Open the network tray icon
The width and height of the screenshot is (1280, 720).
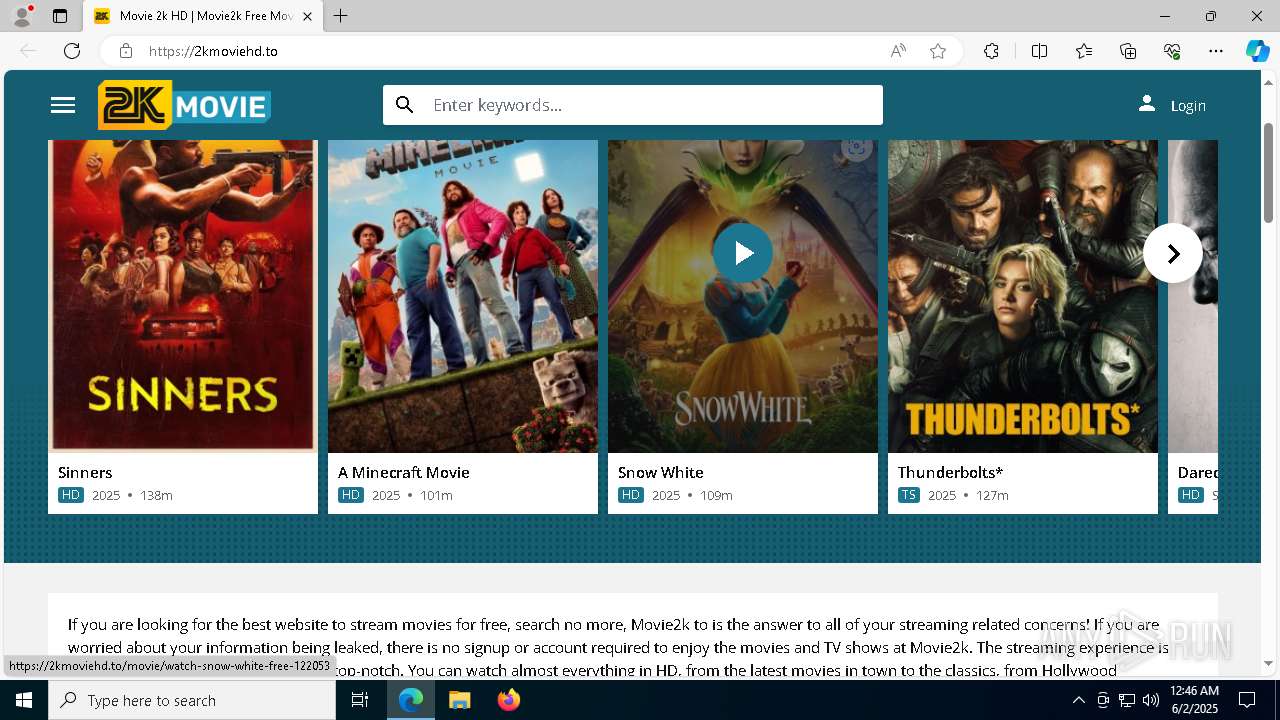1126,700
